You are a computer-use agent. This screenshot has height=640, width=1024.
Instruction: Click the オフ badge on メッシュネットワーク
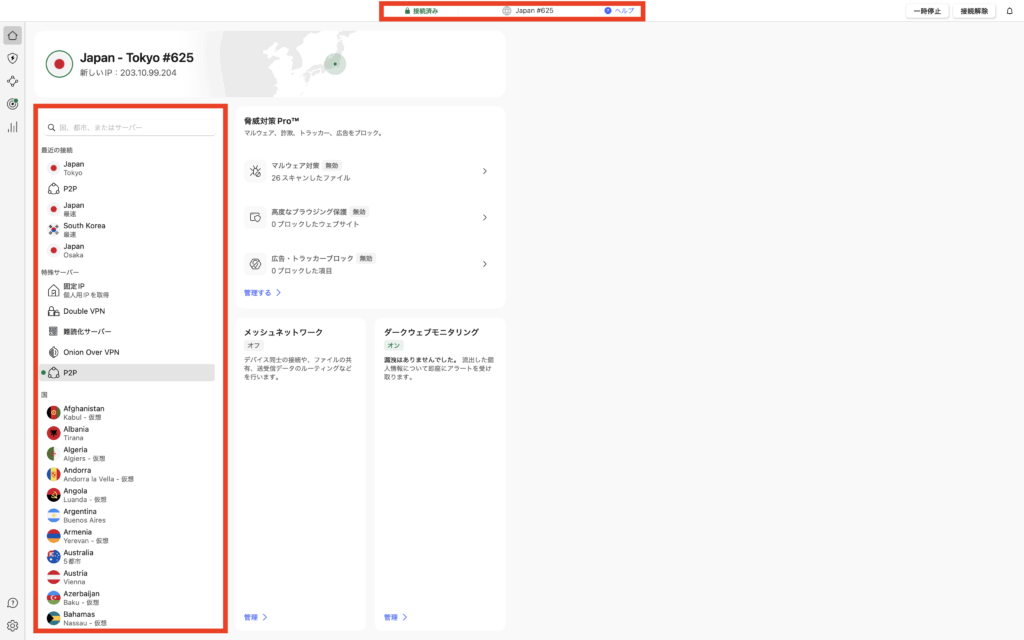[x=253, y=345]
